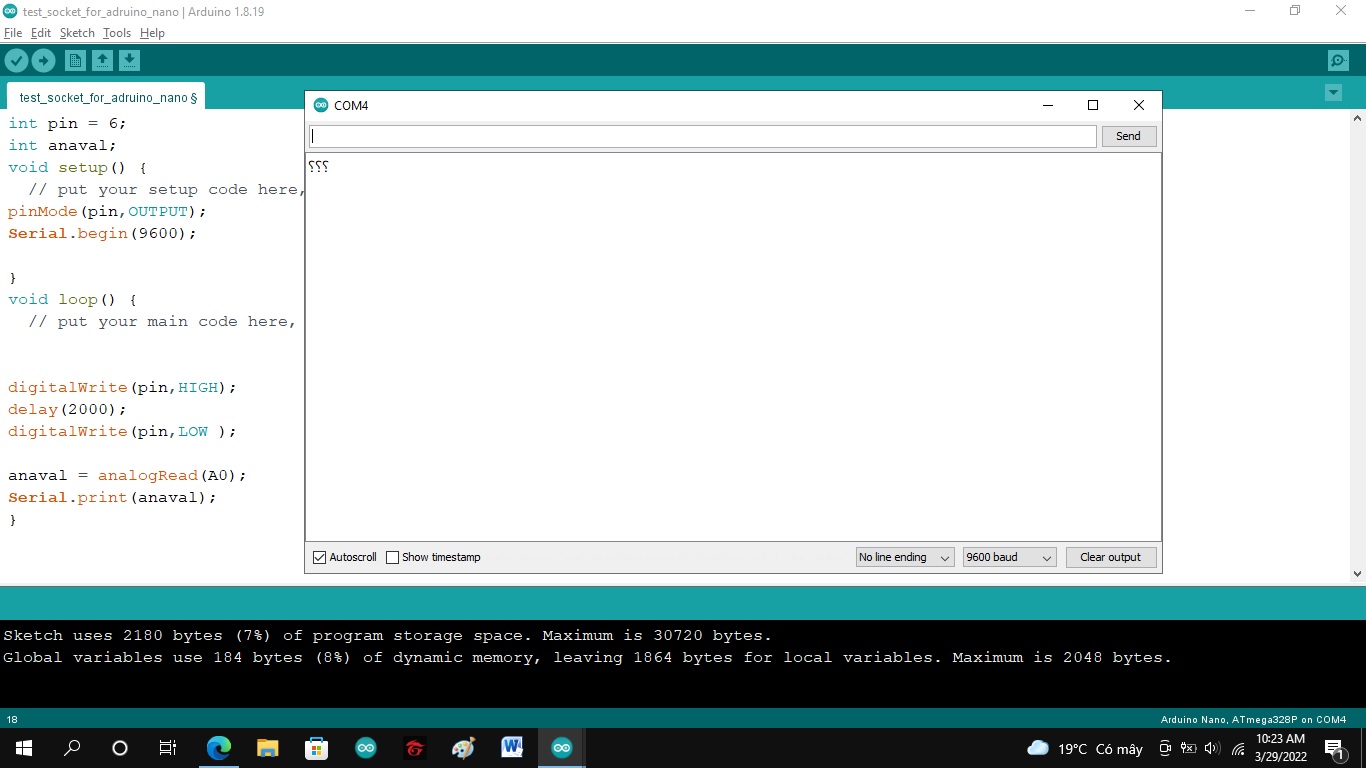
Task: Open the Tools menu
Action: [x=116, y=33]
